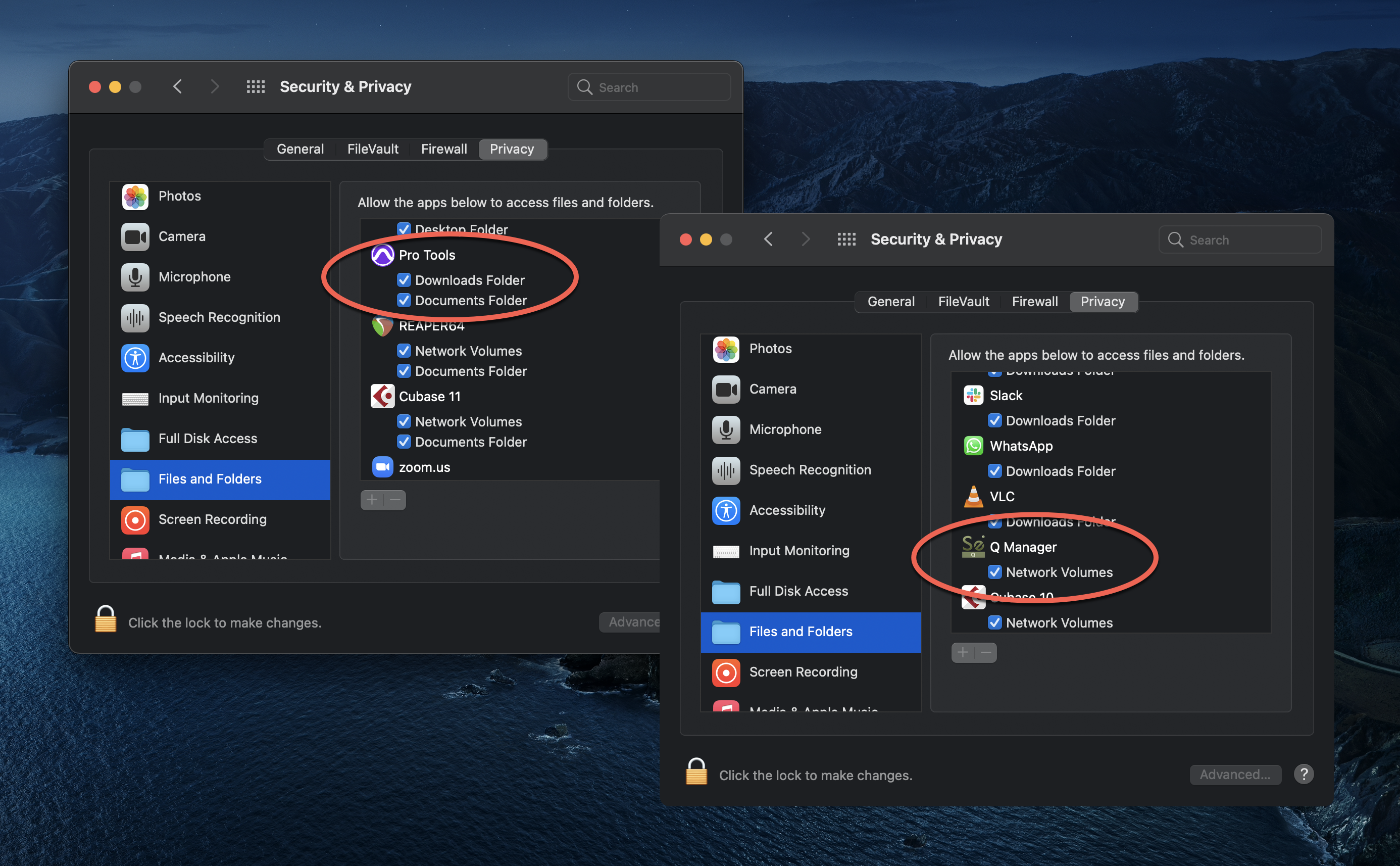Image resolution: width=1400 pixels, height=866 pixels.
Task: Select Screen Recording in left sidebar
Action: pyautogui.click(x=212, y=519)
